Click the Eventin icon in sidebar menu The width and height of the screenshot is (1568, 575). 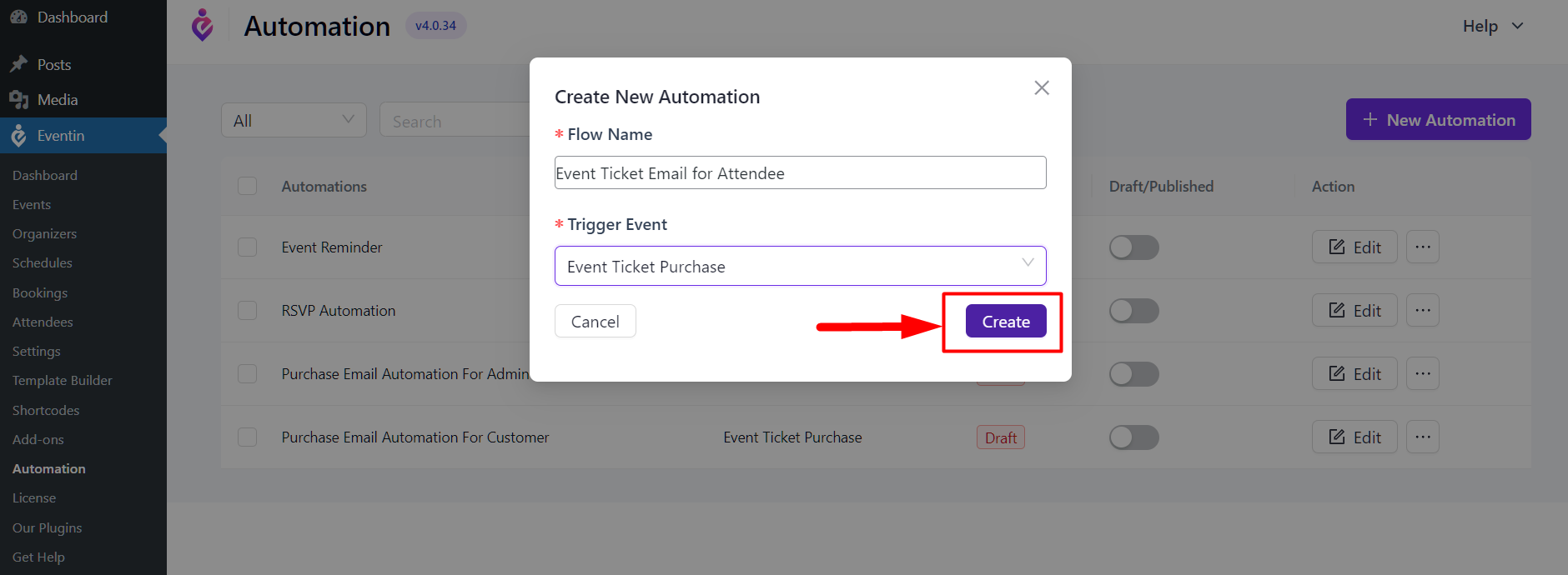18,136
